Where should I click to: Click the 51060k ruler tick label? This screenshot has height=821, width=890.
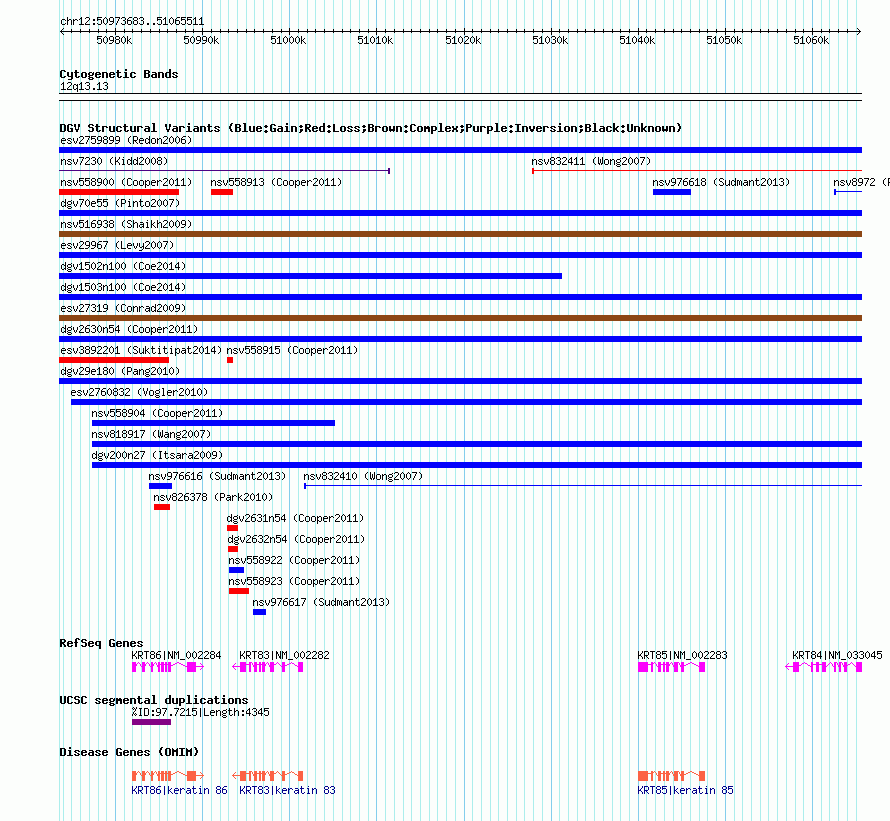(x=811, y=40)
